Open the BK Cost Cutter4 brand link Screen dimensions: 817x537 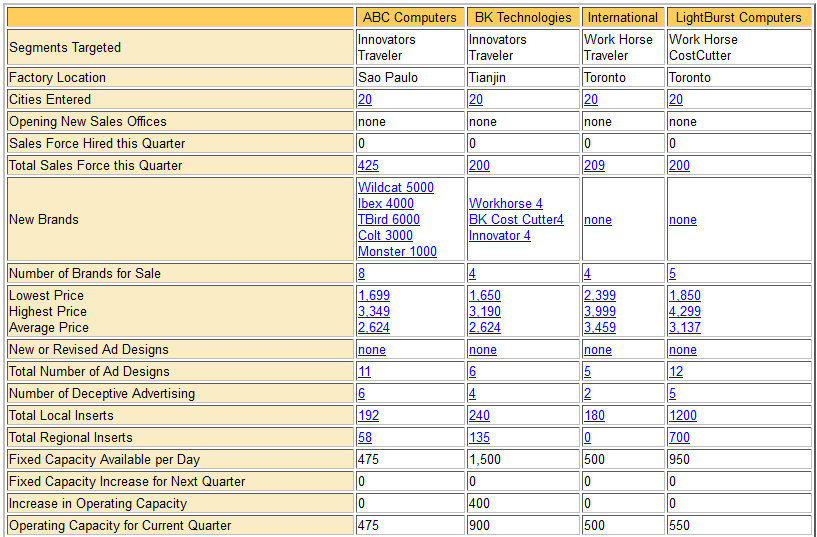[516, 219]
